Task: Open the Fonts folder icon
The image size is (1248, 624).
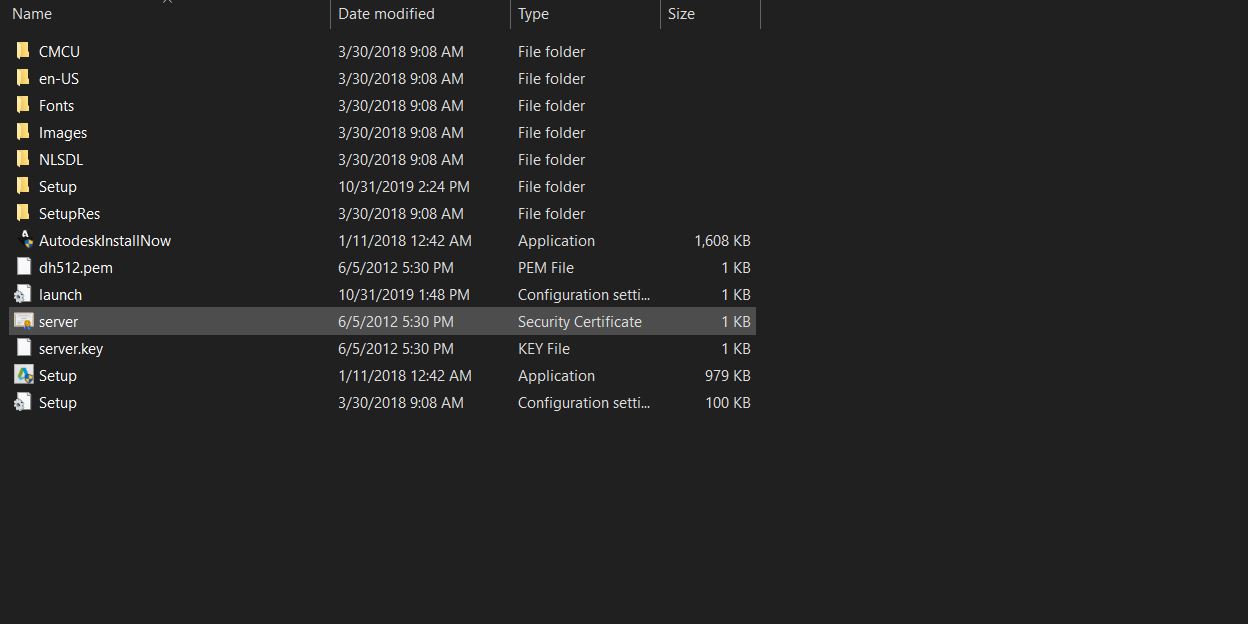Action: (x=23, y=105)
